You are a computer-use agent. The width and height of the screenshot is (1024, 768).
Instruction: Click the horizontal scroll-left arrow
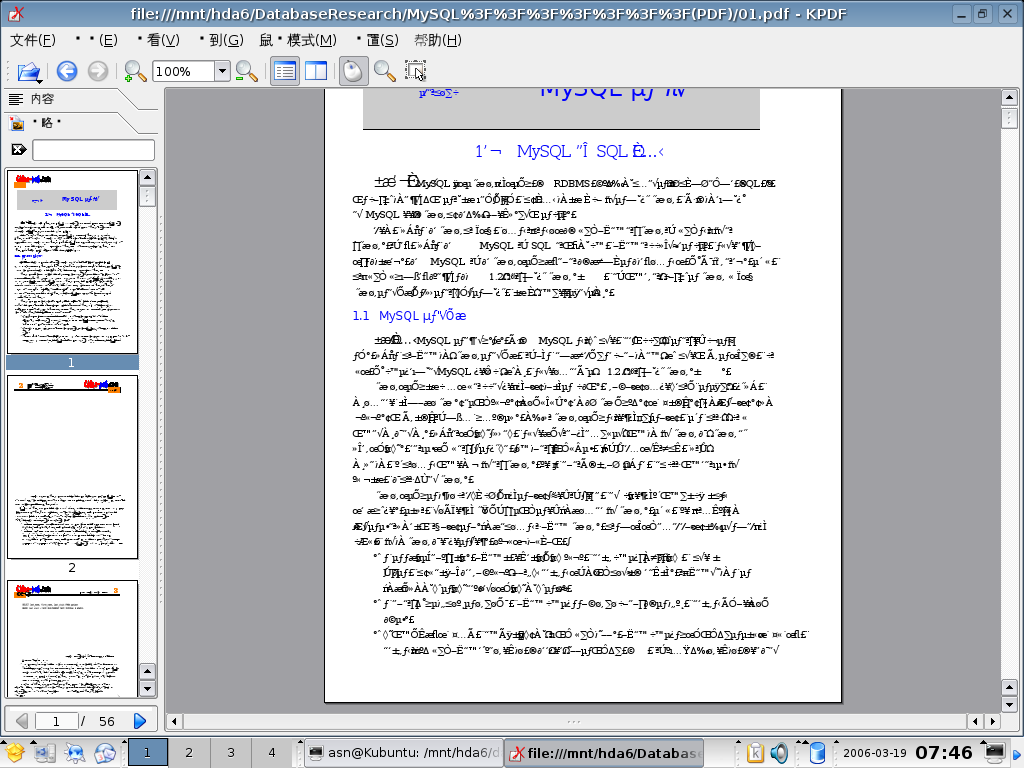[174, 721]
